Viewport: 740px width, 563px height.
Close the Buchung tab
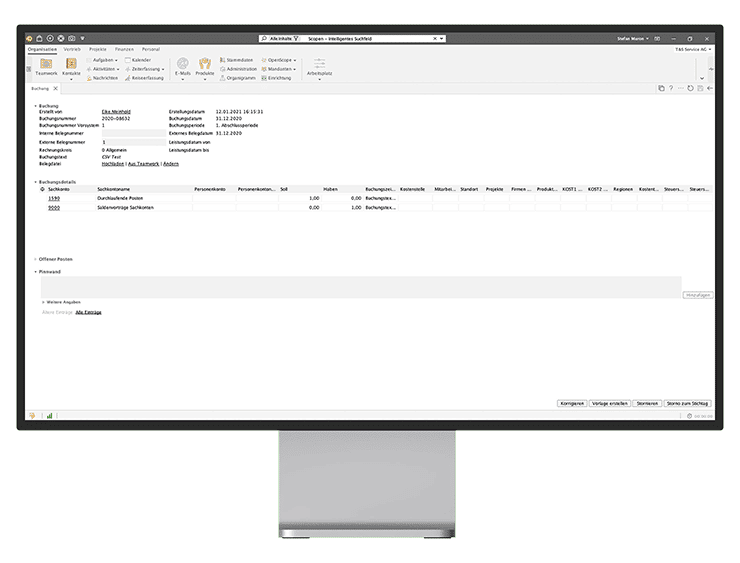tap(55, 88)
